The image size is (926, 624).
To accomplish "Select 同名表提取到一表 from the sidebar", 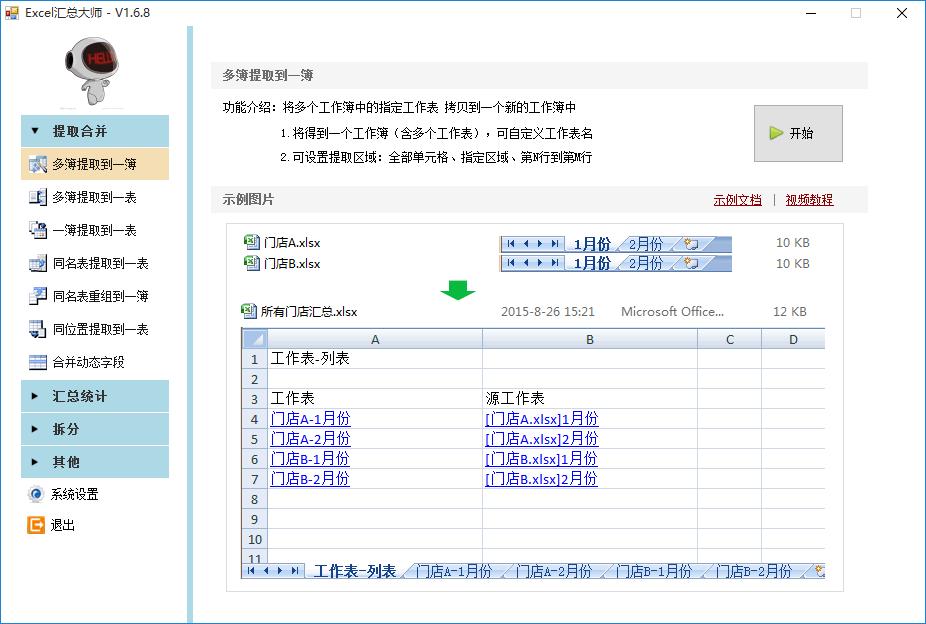I will click(x=95, y=263).
